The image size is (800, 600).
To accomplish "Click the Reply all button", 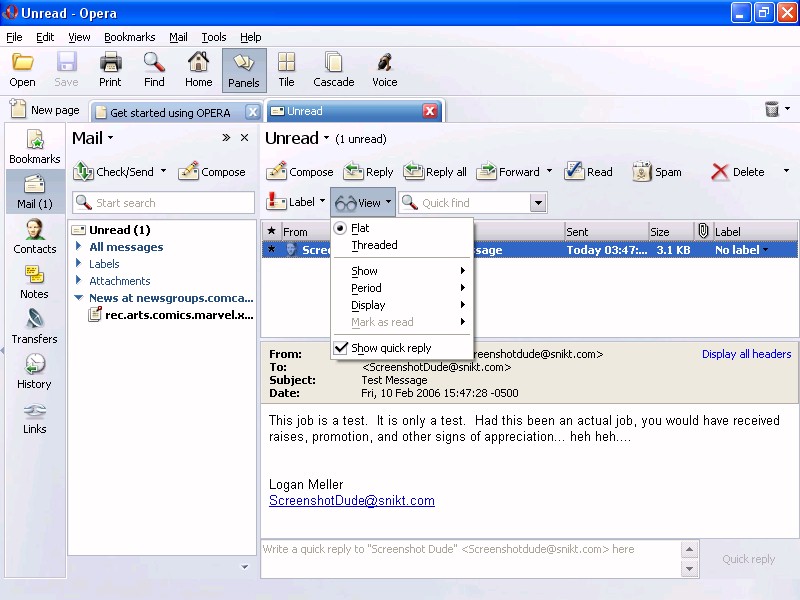I will (435, 172).
